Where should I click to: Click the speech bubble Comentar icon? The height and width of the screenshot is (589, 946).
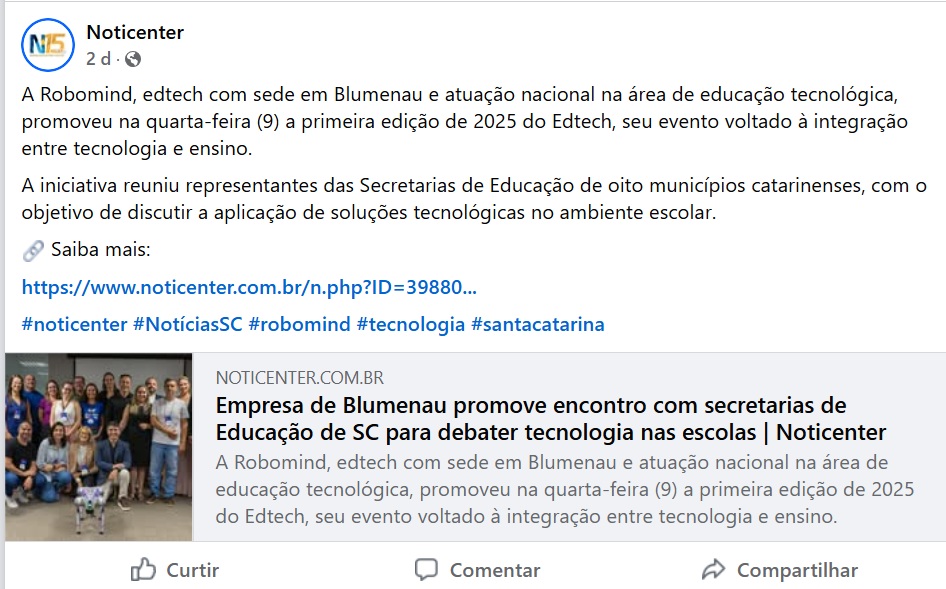click(x=426, y=570)
